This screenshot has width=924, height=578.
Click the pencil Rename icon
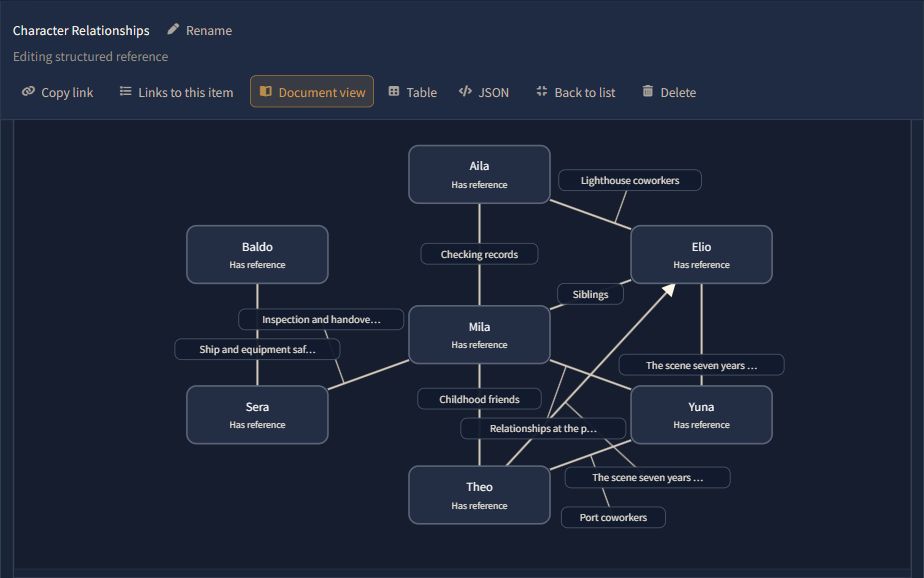173,29
